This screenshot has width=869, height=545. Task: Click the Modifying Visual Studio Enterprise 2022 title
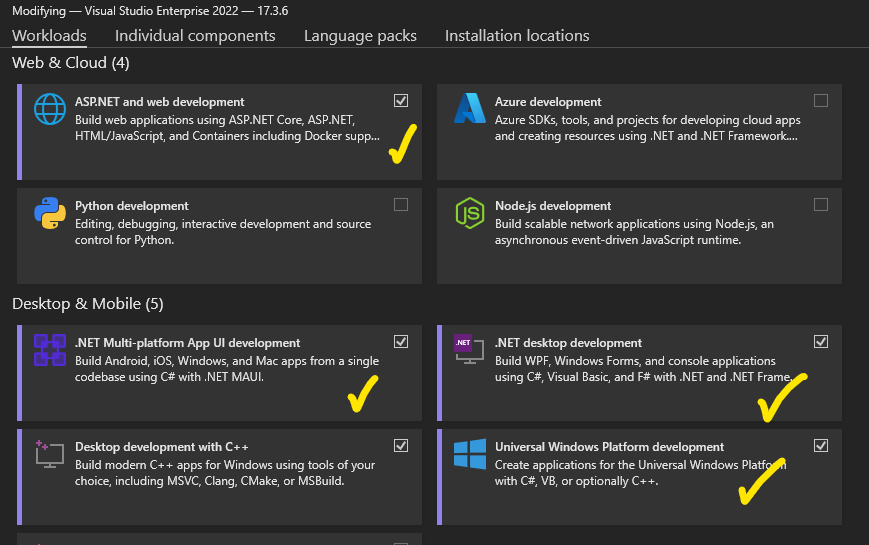tap(150, 11)
